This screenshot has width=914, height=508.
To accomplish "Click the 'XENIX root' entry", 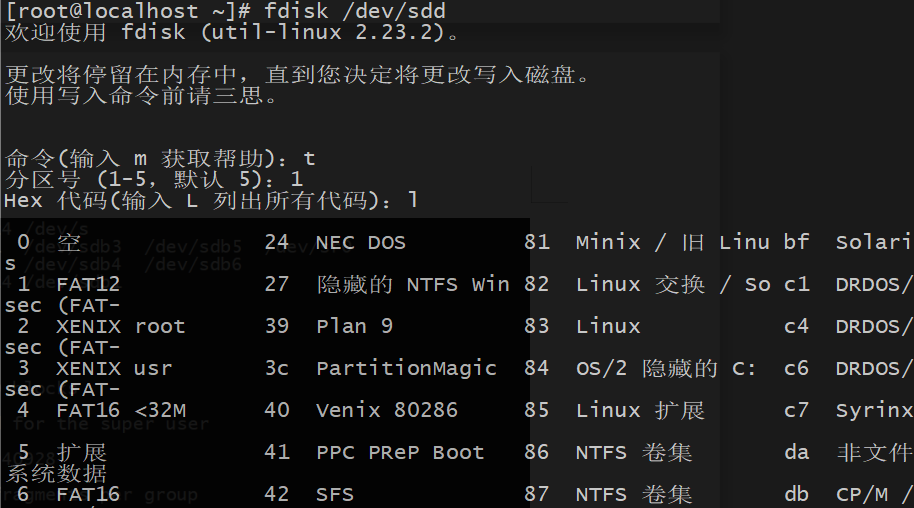I will coord(121,326).
